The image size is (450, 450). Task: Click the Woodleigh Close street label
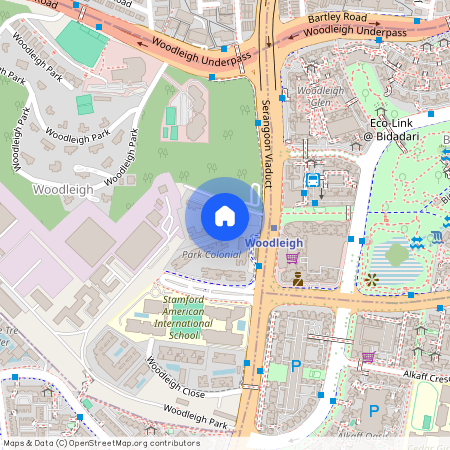click(176, 377)
